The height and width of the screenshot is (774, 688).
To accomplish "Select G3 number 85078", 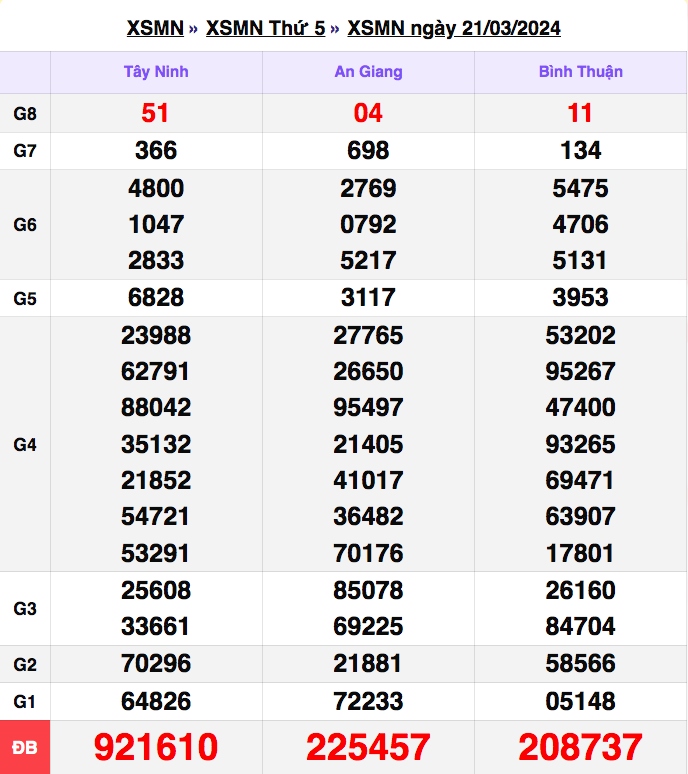I will [x=368, y=590].
